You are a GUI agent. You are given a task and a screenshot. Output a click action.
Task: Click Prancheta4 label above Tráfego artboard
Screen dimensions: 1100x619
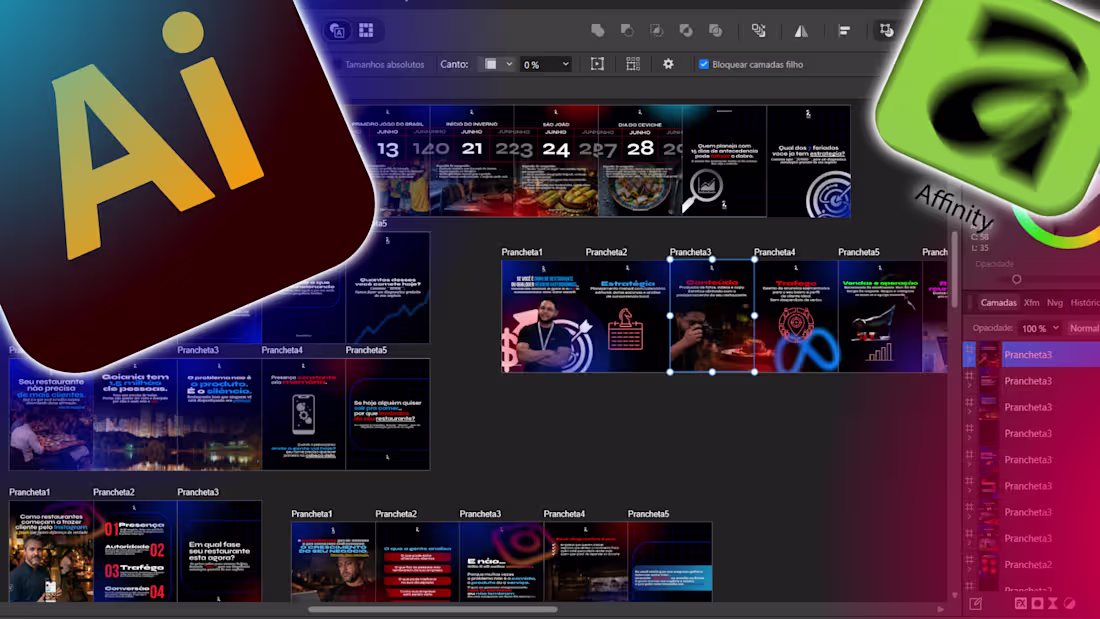pos(774,252)
